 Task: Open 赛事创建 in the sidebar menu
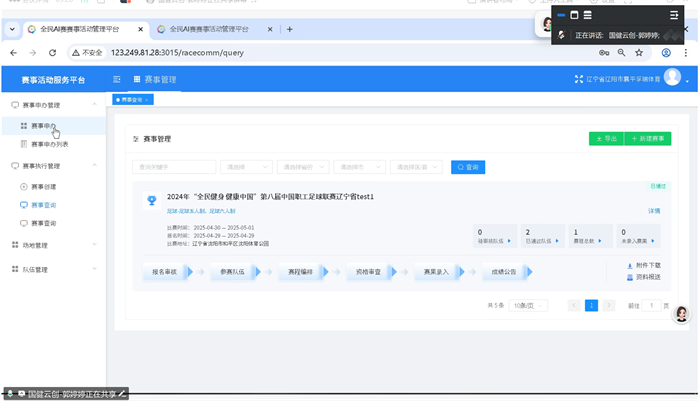(43, 186)
